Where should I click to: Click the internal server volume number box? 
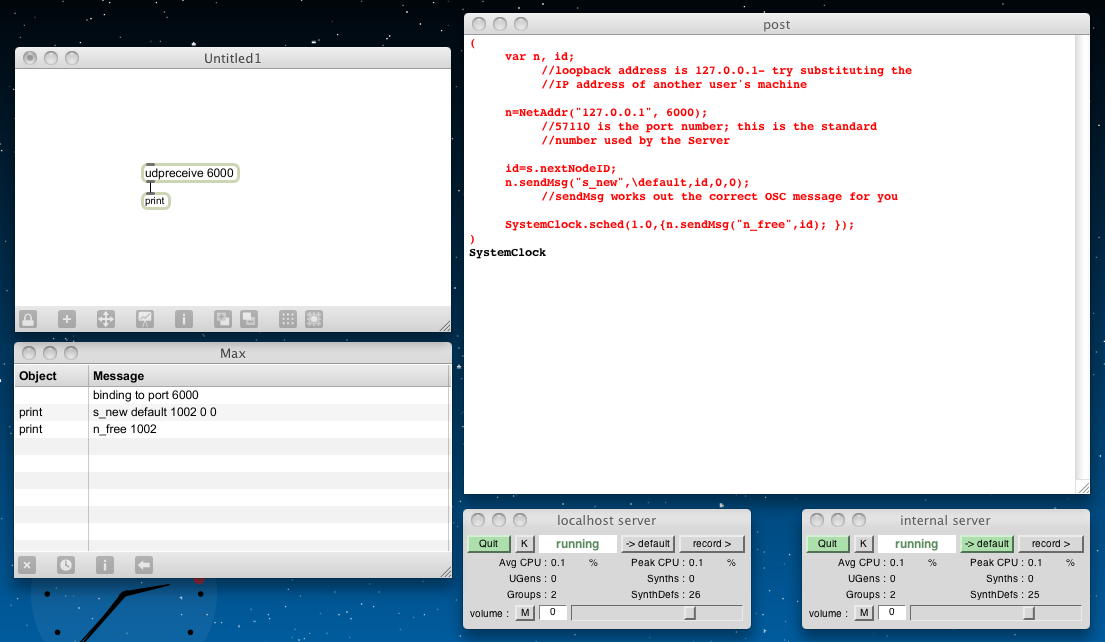892,612
